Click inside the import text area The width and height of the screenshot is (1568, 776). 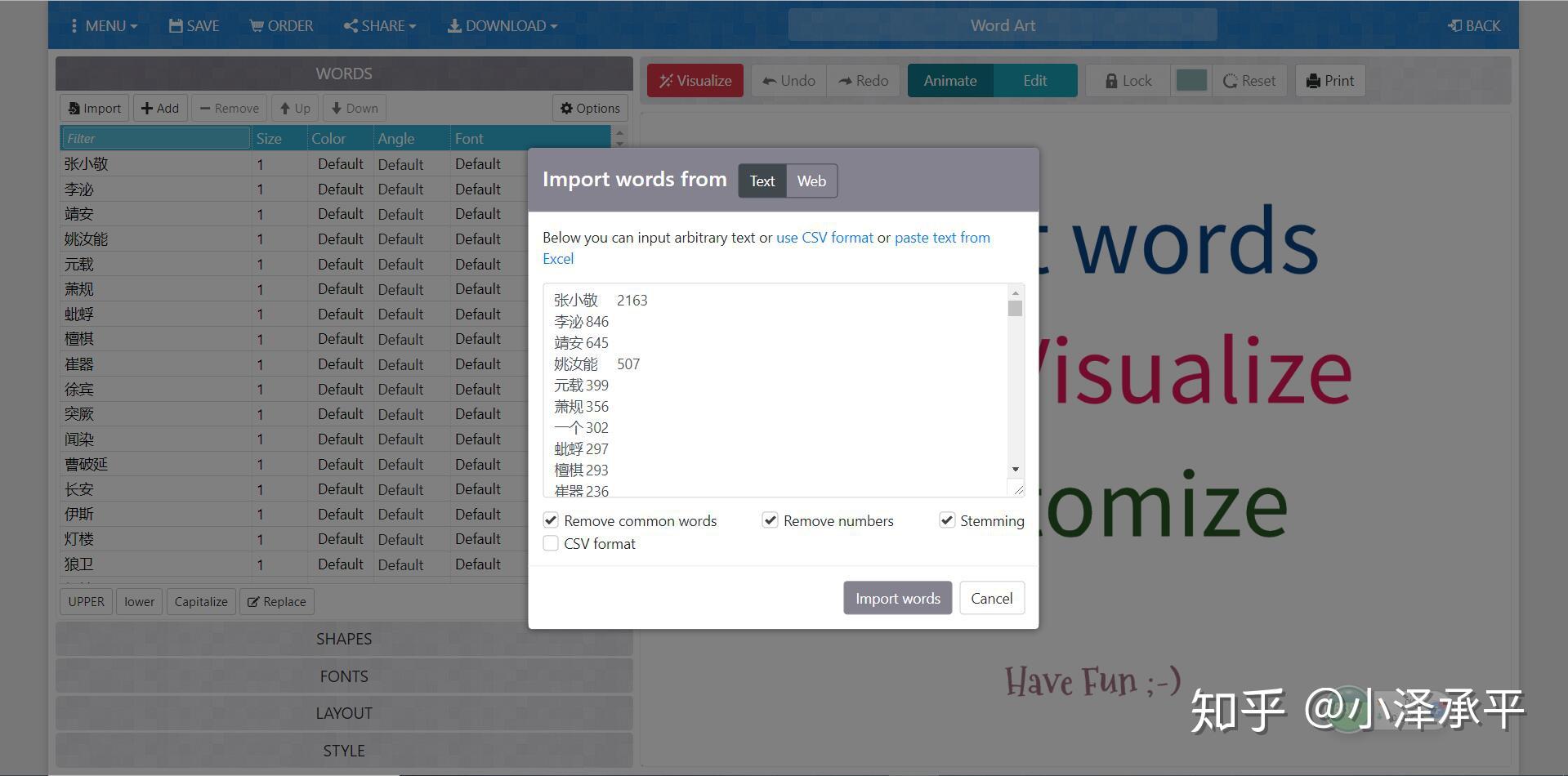776,390
